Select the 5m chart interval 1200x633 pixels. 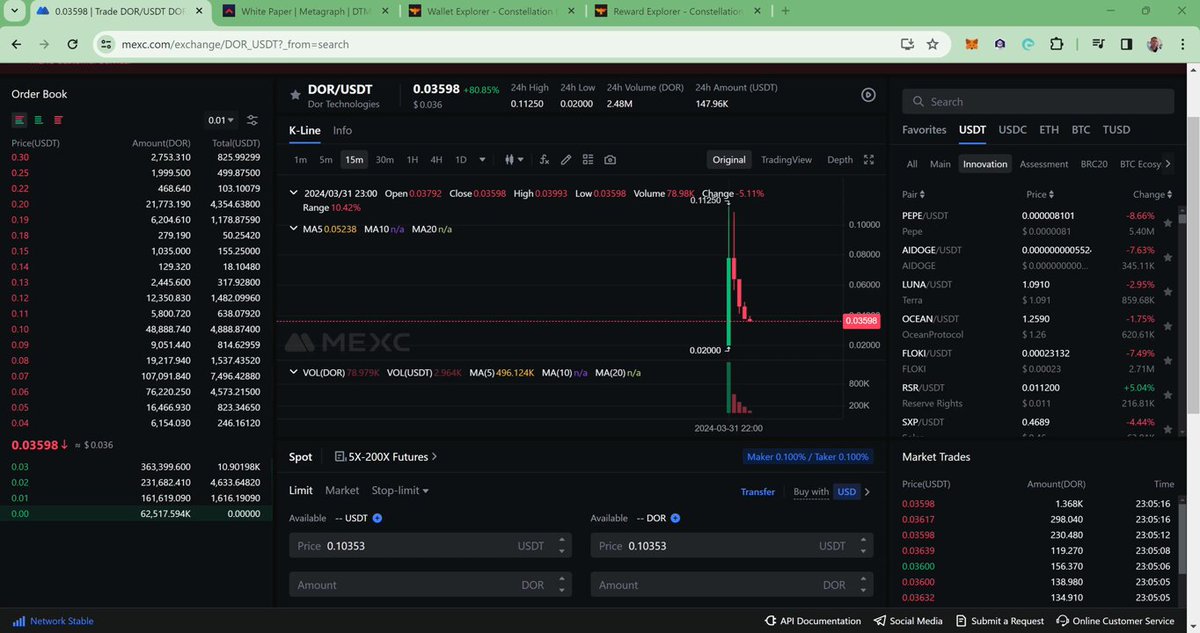(326, 160)
